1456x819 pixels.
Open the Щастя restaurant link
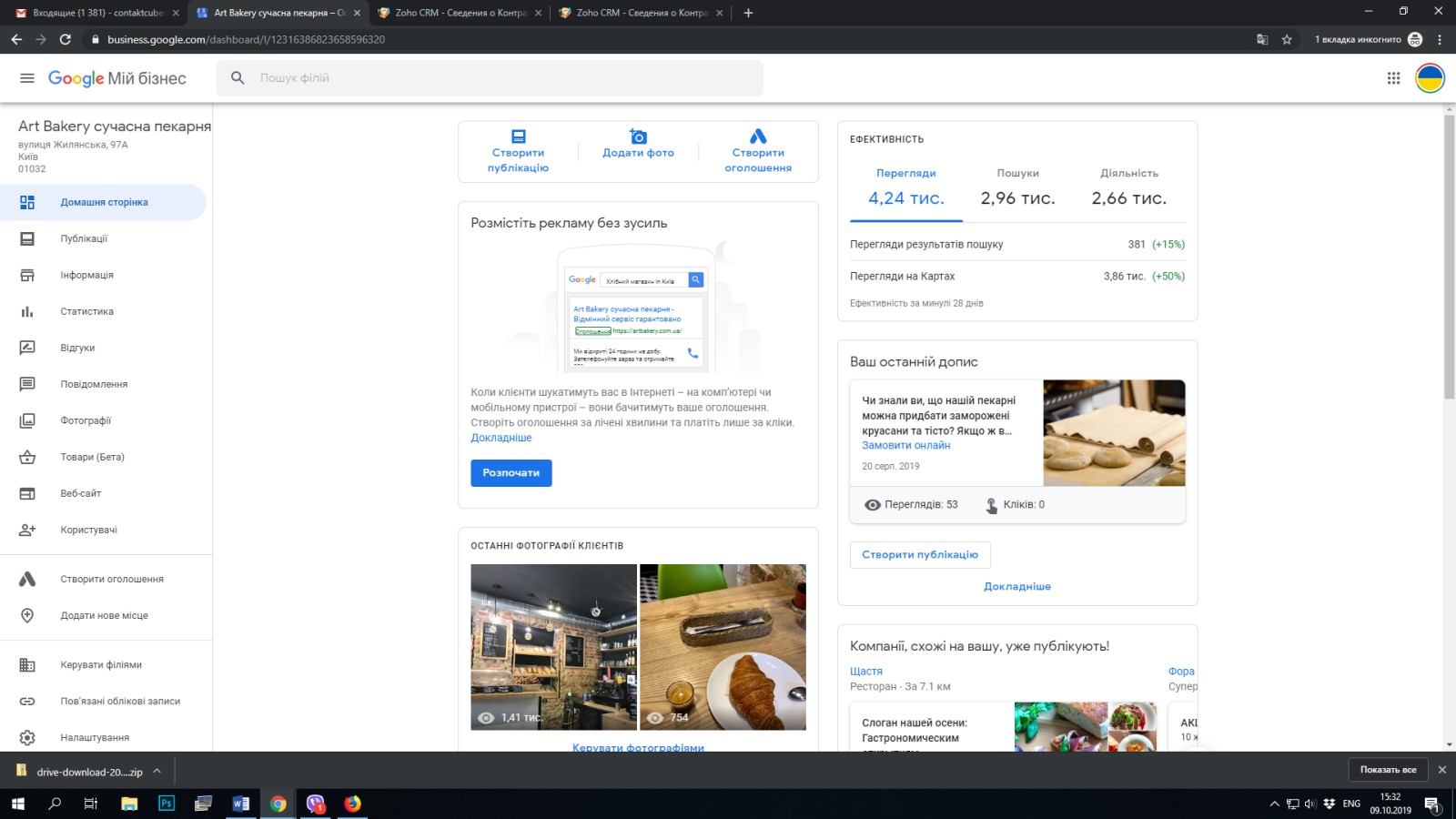[x=866, y=672]
